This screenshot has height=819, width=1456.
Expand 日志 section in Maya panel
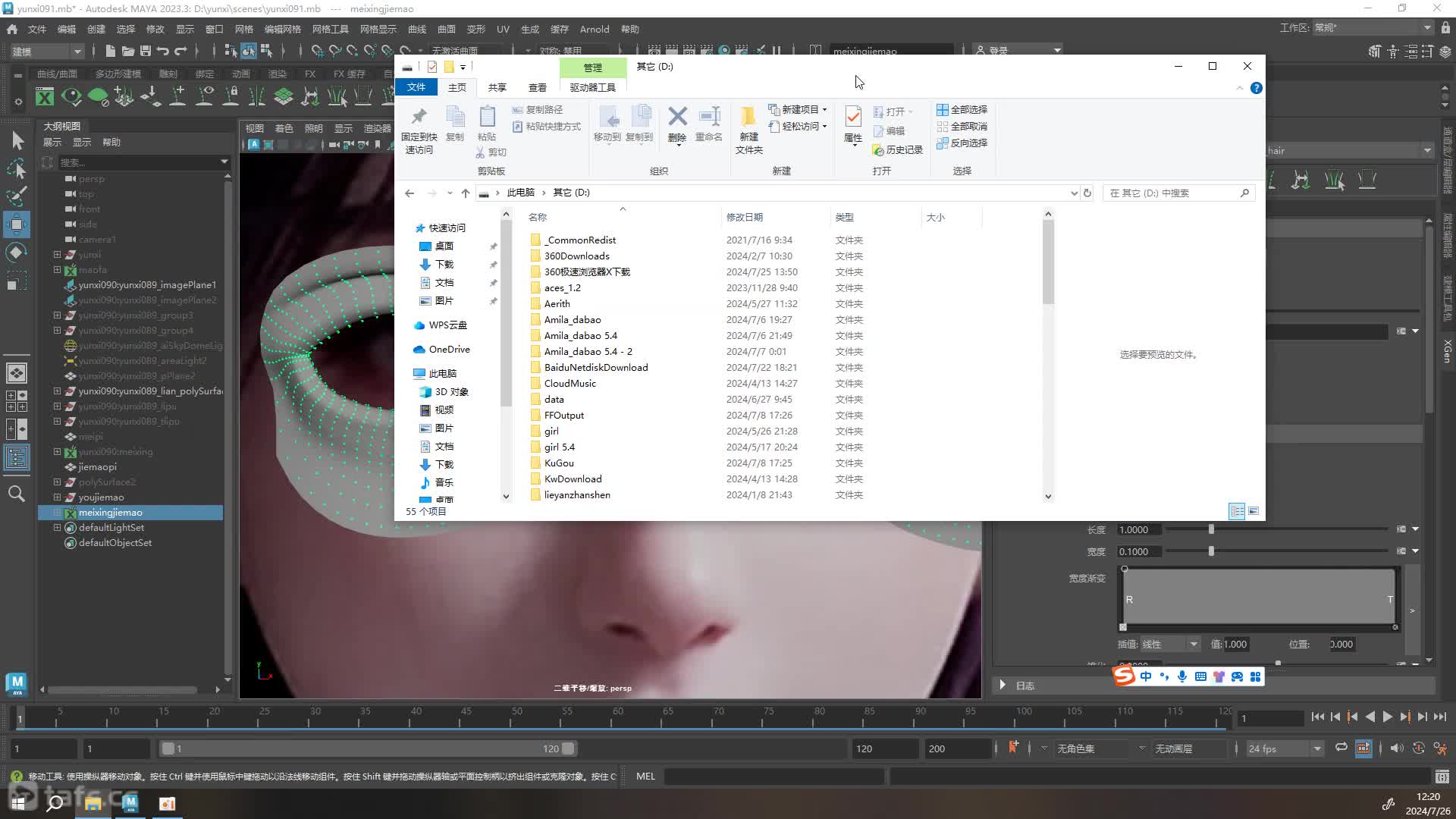click(1003, 685)
